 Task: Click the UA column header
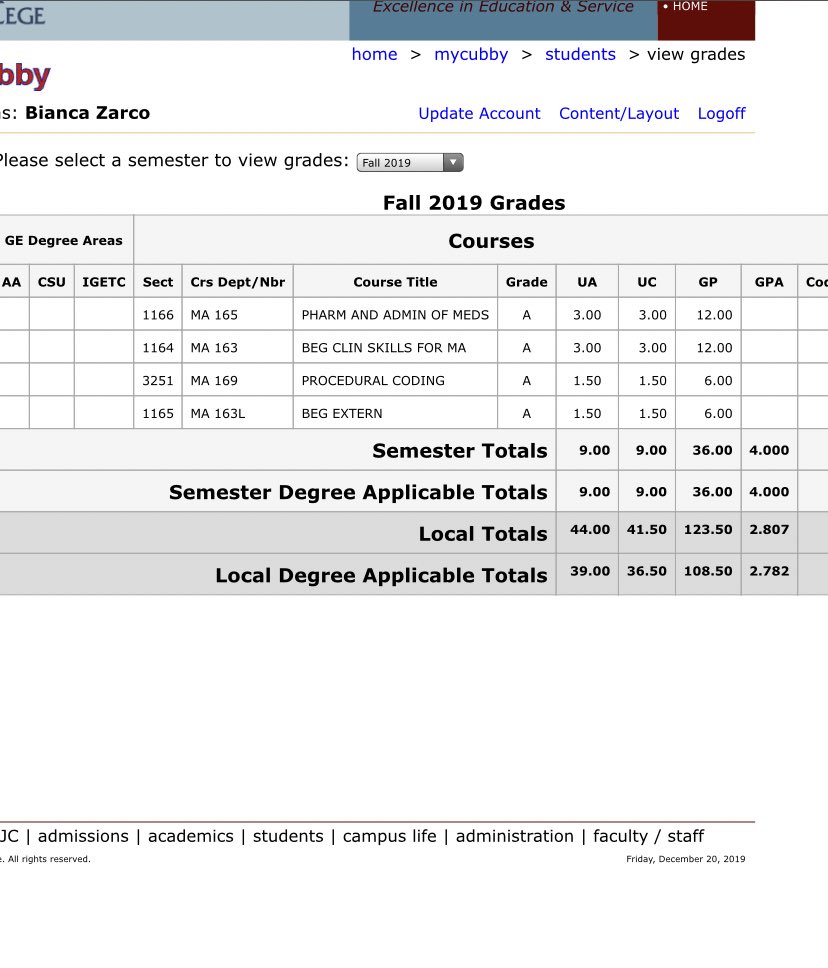click(x=587, y=282)
